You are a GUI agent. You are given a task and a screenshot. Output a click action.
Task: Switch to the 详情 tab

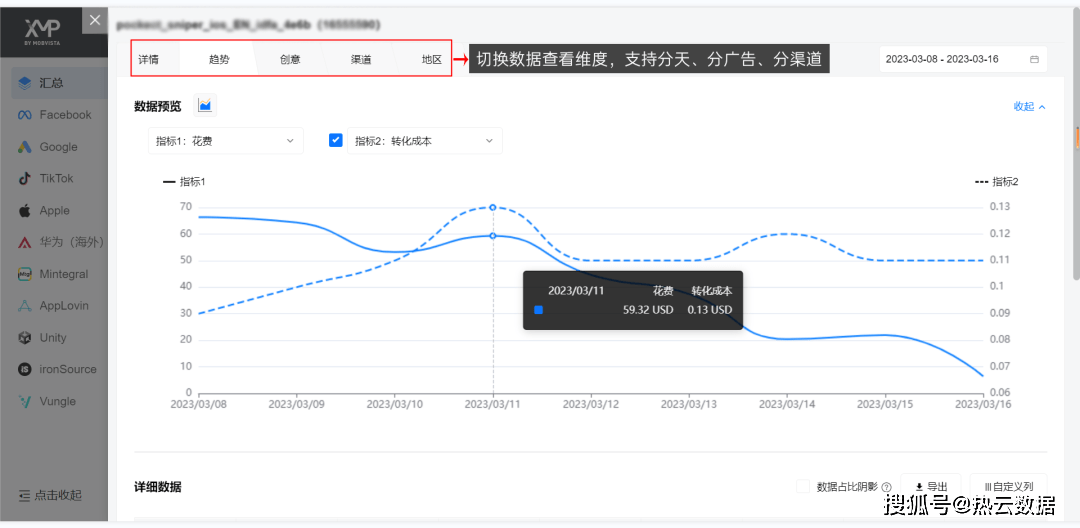coord(148,59)
